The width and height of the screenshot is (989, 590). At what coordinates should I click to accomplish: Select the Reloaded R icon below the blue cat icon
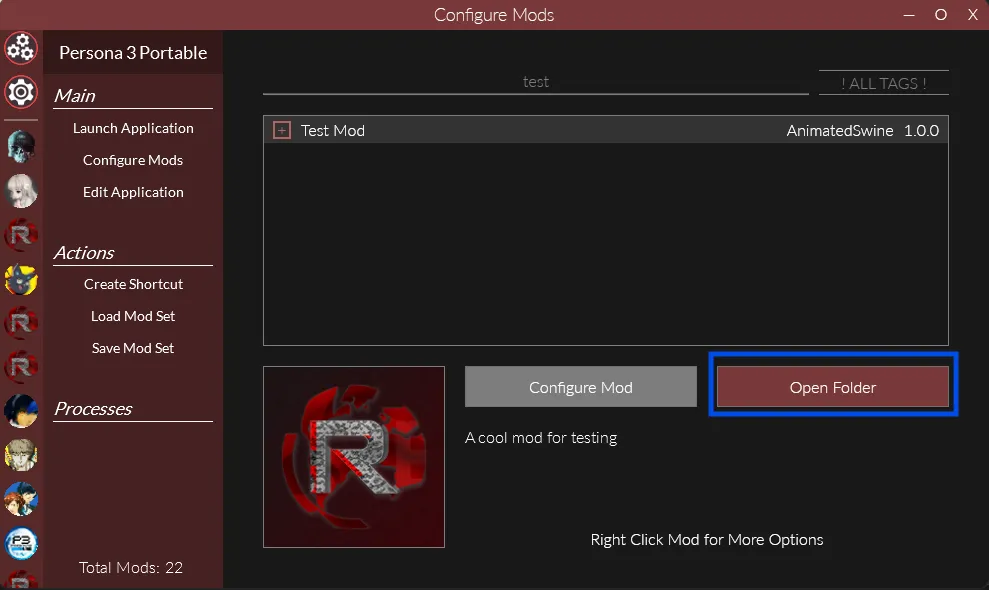pos(21,322)
